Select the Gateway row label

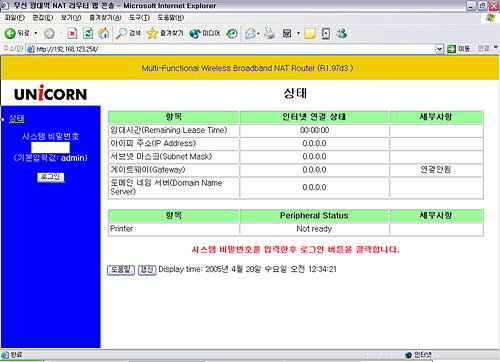[148, 170]
